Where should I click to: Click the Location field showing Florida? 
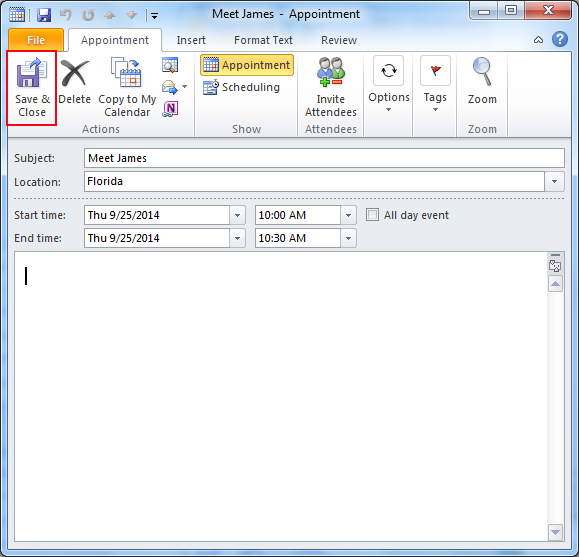point(315,181)
